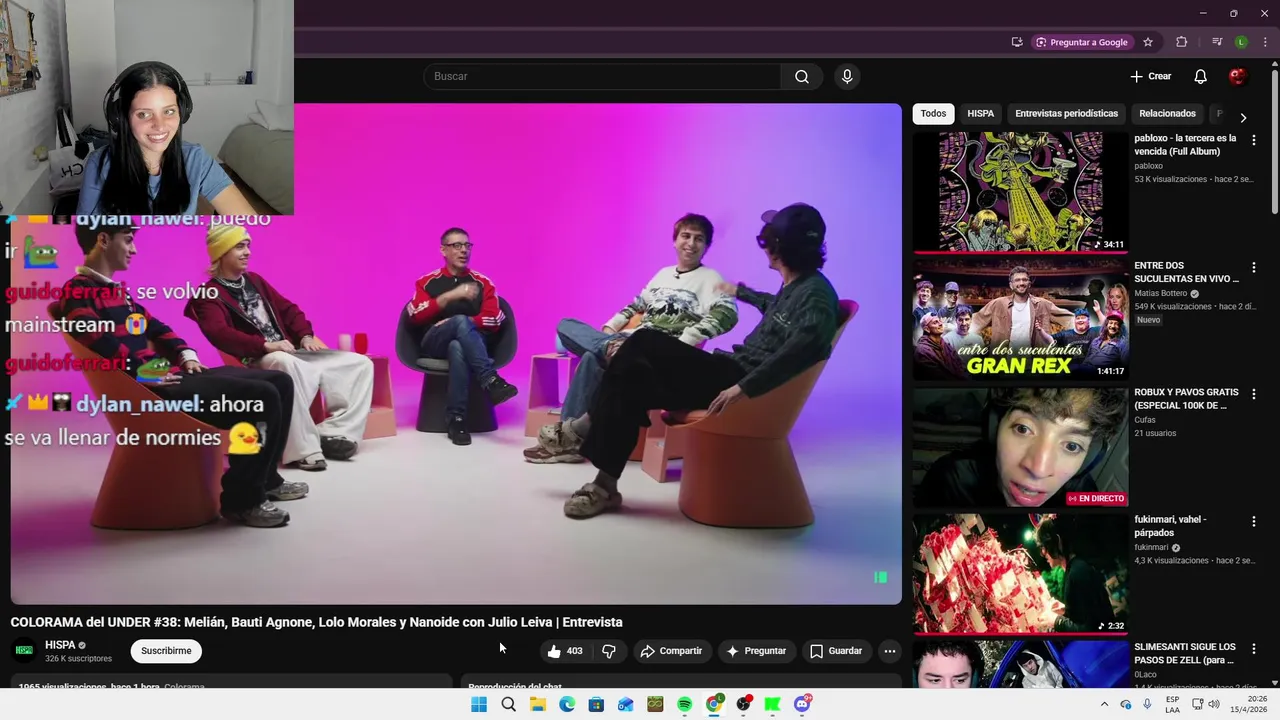Viewport: 1280px width, 720px height.
Task: Select the Relacionados filter chip
Action: click(x=1167, y=114)
